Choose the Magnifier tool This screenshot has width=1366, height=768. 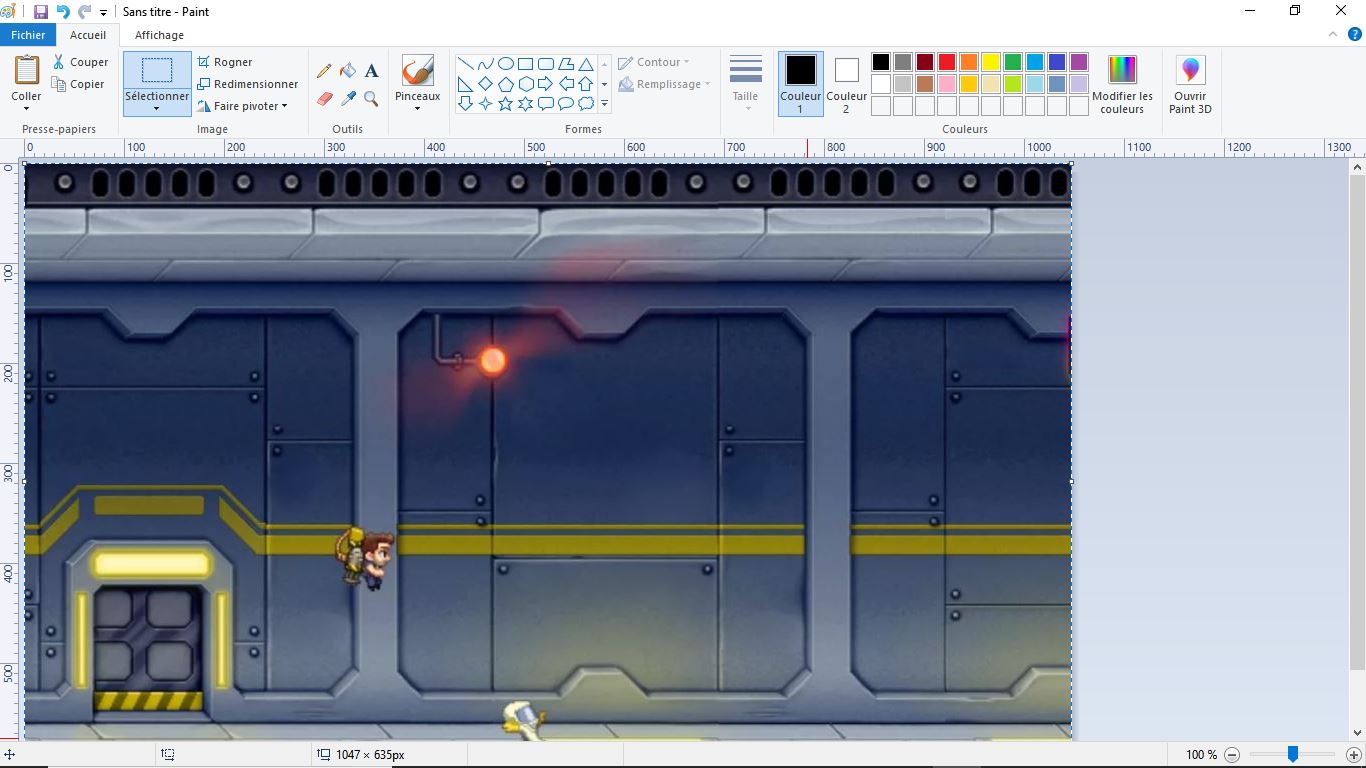pos(371,99)
